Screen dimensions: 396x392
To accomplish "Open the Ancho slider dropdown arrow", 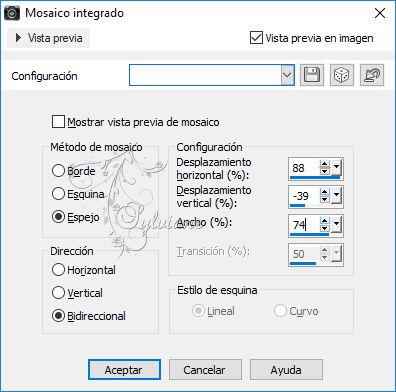I will tap(337, 224).
